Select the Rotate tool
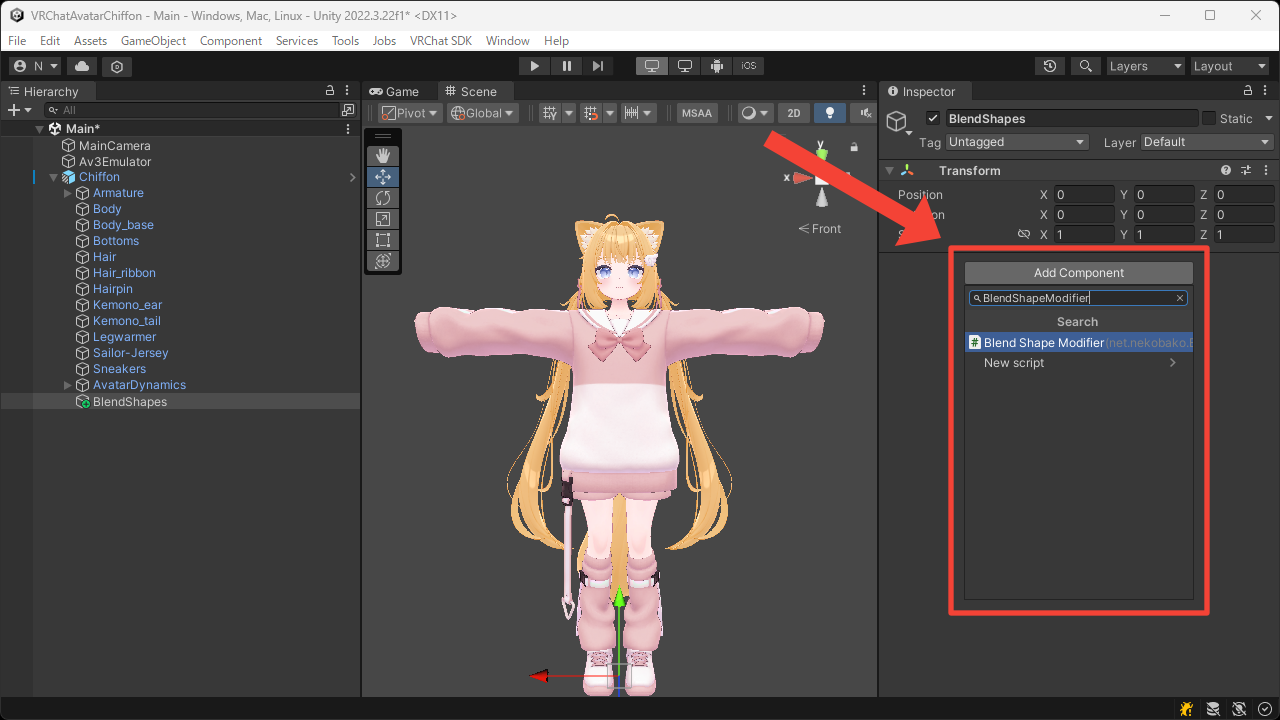The height and width of the screenshot is (720, 1280). pos(382,198)
